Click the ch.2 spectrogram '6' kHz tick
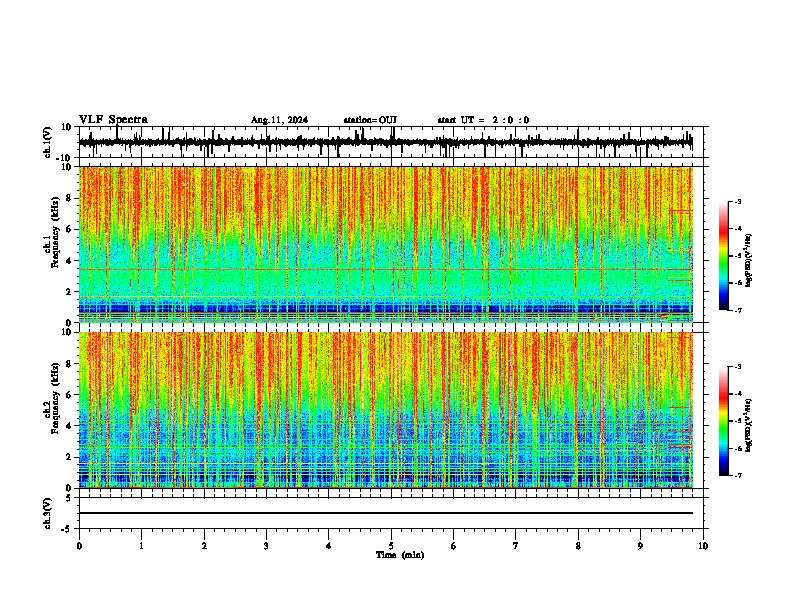The image size is (792, 612). click(69, 395)
